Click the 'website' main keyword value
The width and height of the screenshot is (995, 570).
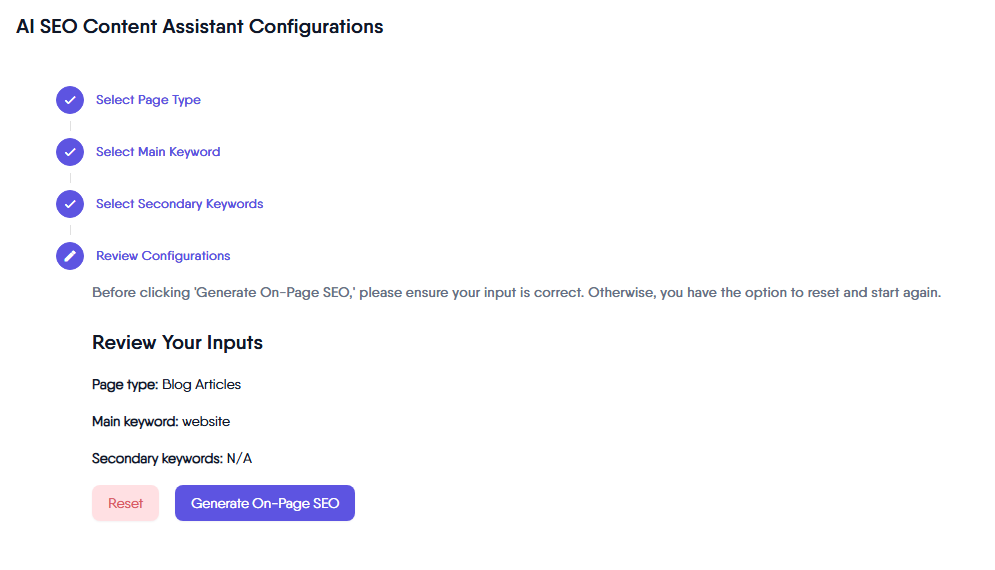pyautogui.click(x=206, y=421)
